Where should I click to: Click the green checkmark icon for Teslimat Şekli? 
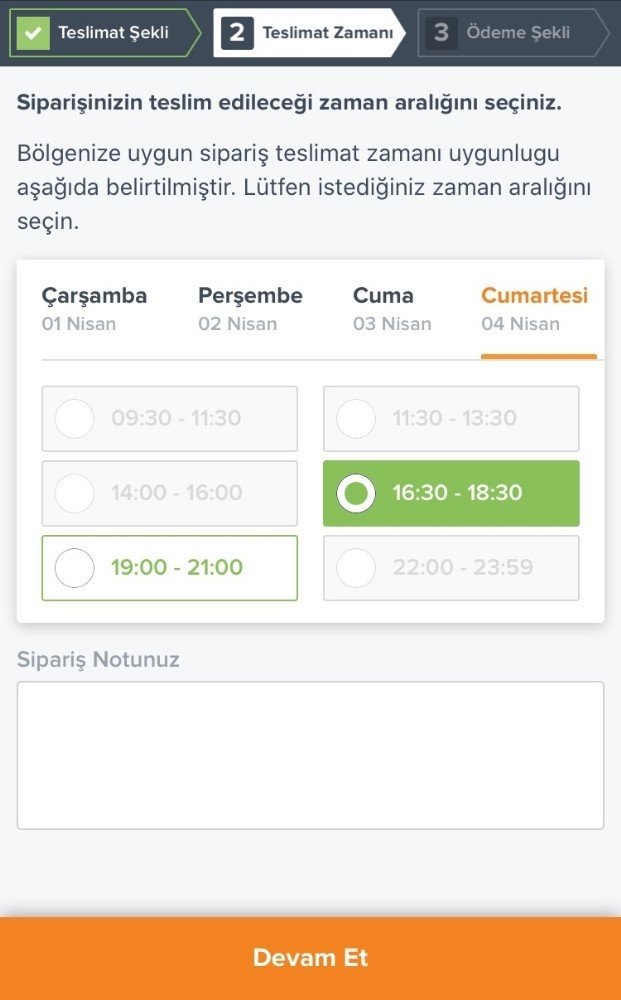pyautogui.click(x=34, y=32)
